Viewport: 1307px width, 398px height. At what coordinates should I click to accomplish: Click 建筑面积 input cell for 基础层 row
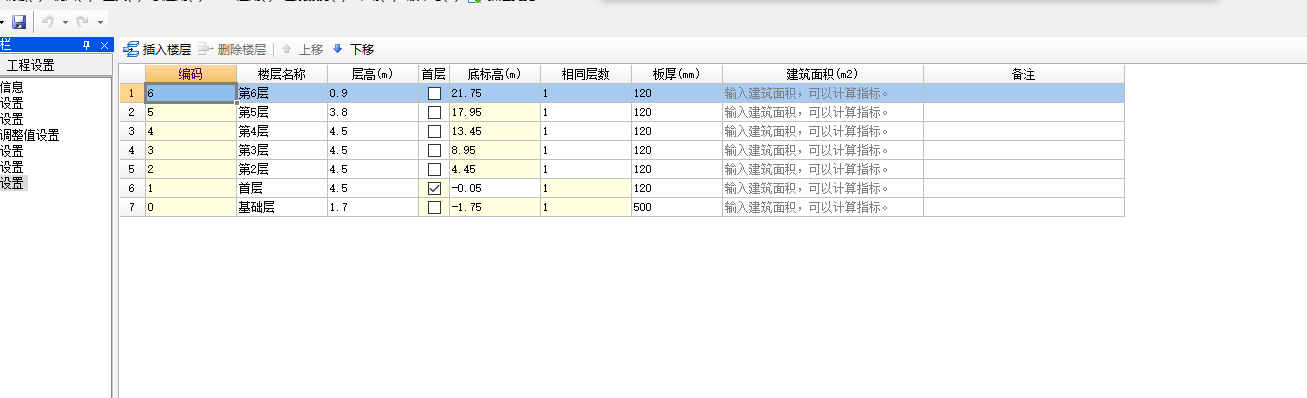(823, 207)
